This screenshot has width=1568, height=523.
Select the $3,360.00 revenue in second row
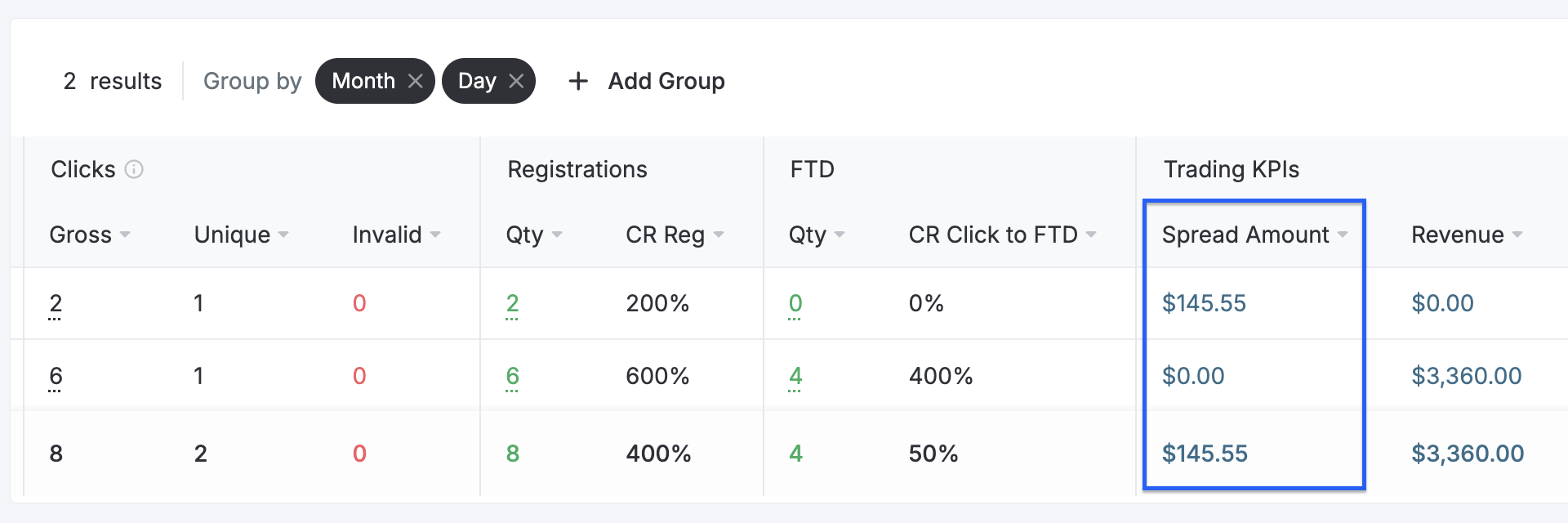click(1467, 376)
